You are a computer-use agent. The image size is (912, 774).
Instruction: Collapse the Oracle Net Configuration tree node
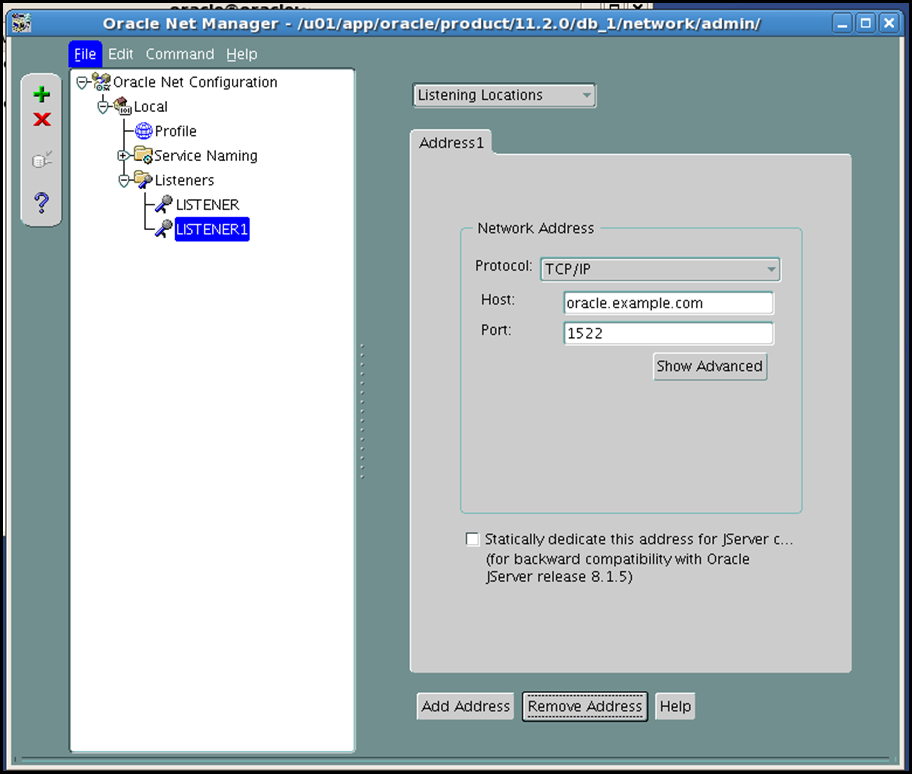(83, 83)
